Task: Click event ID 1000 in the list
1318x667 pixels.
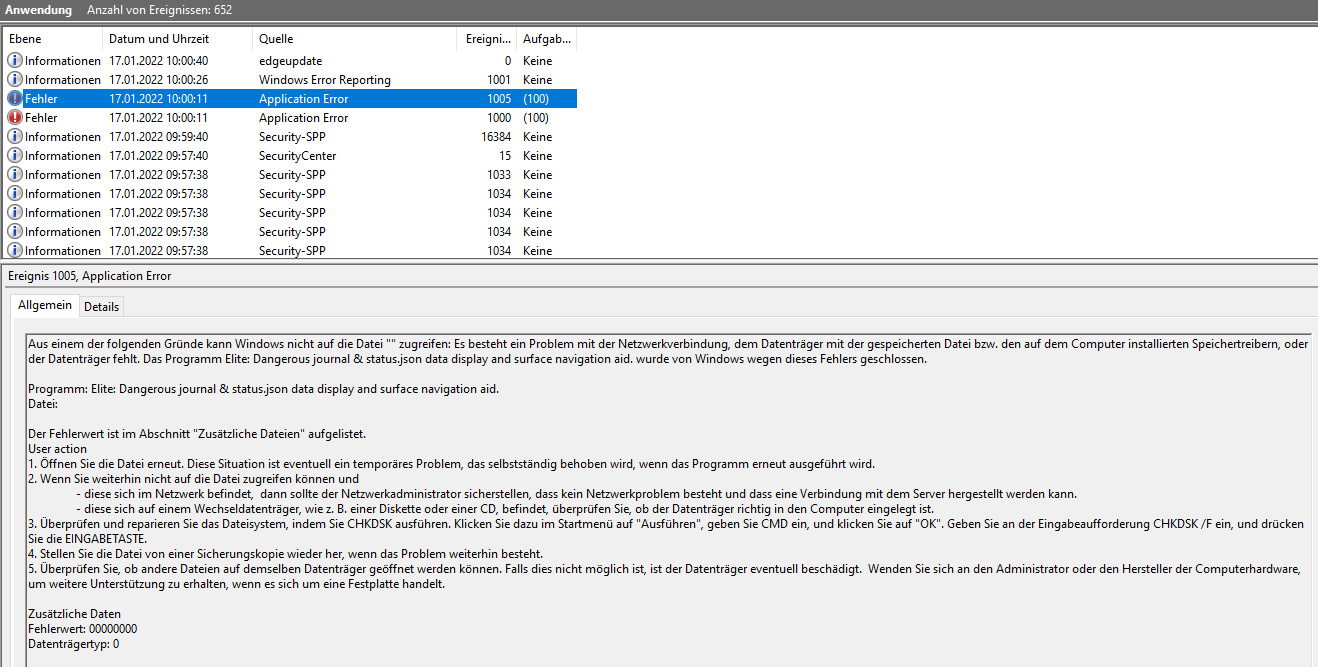Action: tap(499, 118)
